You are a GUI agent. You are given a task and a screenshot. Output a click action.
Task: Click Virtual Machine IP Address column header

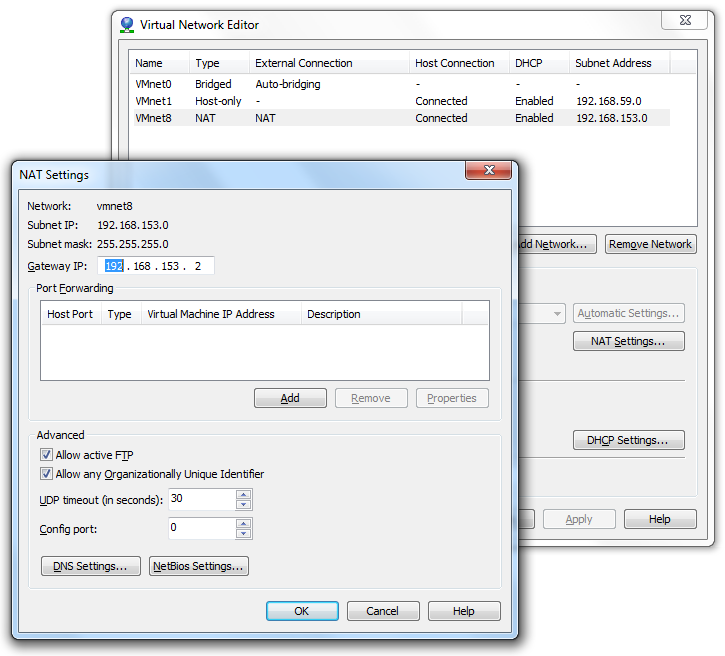tap(221, 314)
